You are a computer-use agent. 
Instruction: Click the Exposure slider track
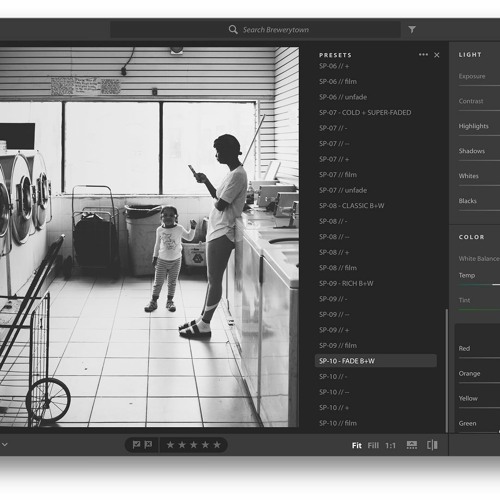click(479, 86)
